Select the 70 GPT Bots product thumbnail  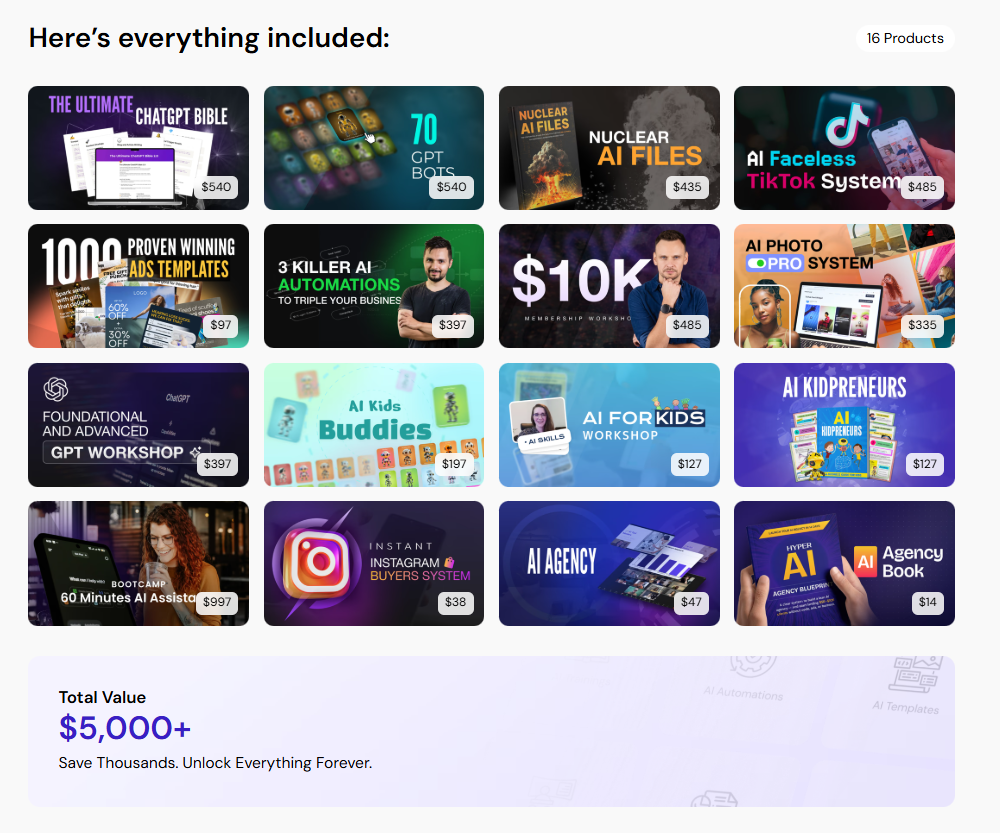(x=374, y=148)
